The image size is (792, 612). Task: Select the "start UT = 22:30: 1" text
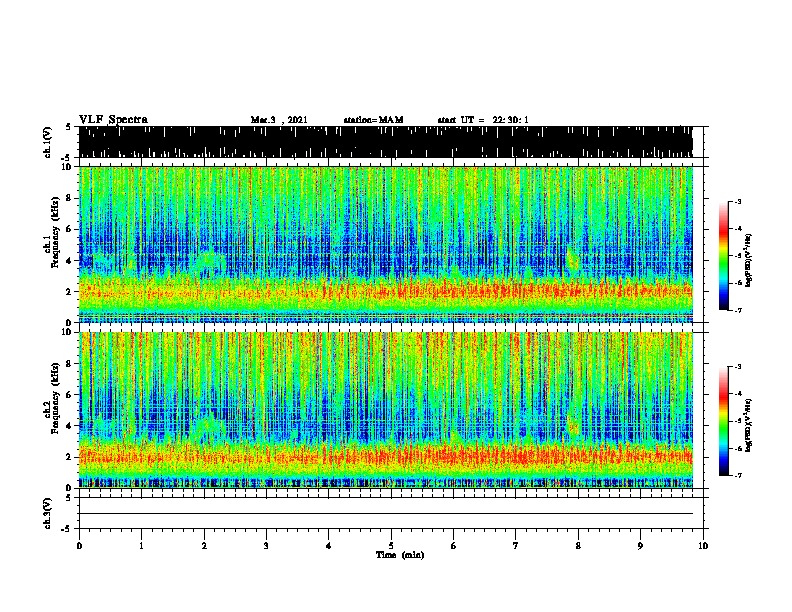483,120
